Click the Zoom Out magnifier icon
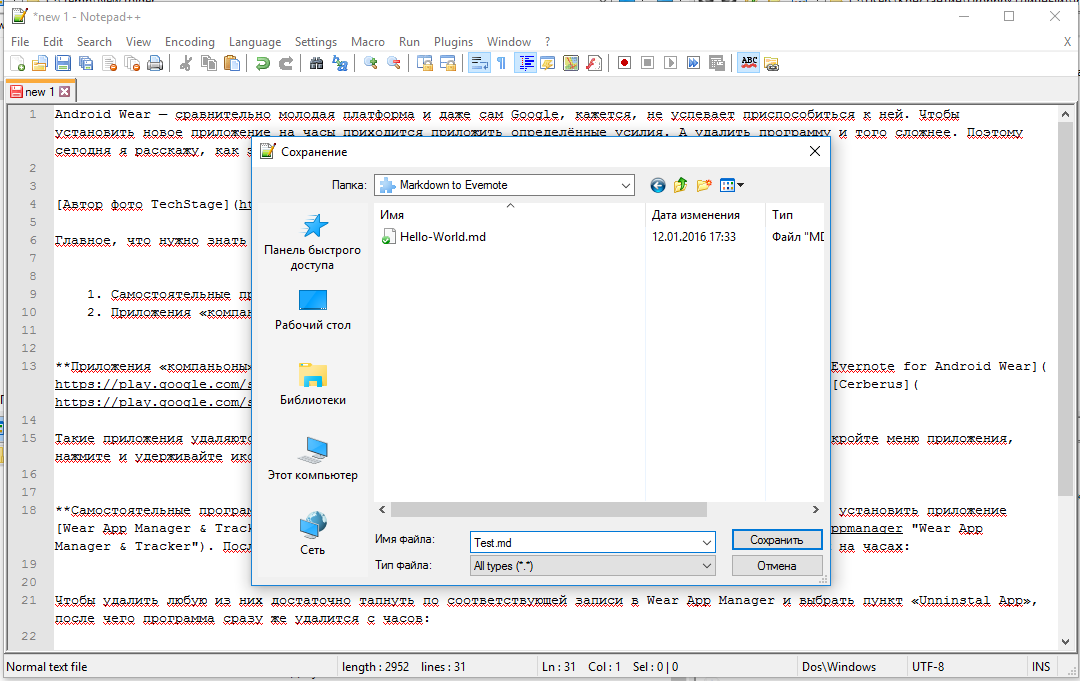This screenshot has height=681, width=1080. point(393,63)
